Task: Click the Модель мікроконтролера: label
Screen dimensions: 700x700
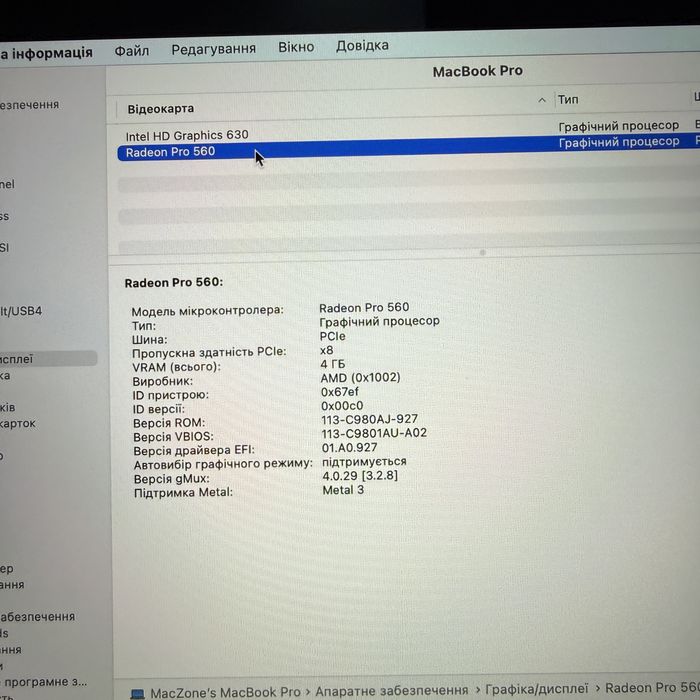Action: click(x=207, y=311)
